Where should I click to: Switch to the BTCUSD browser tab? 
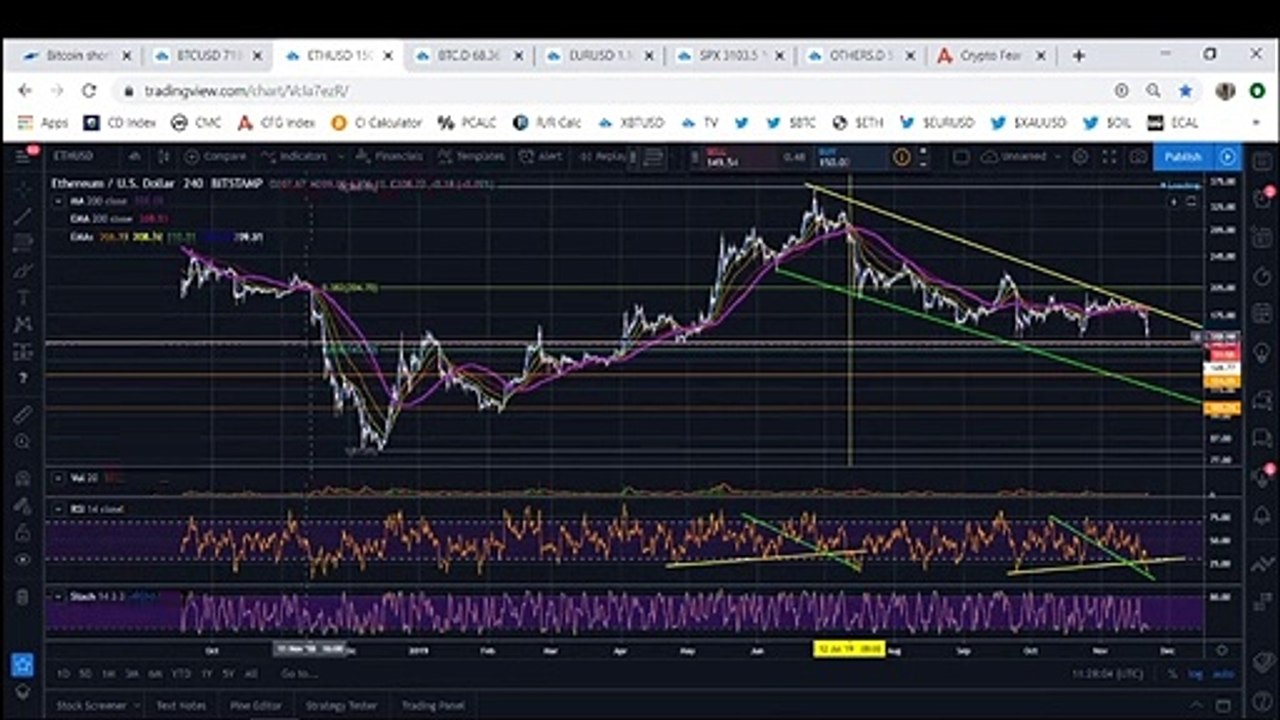(x=209, y=56)
